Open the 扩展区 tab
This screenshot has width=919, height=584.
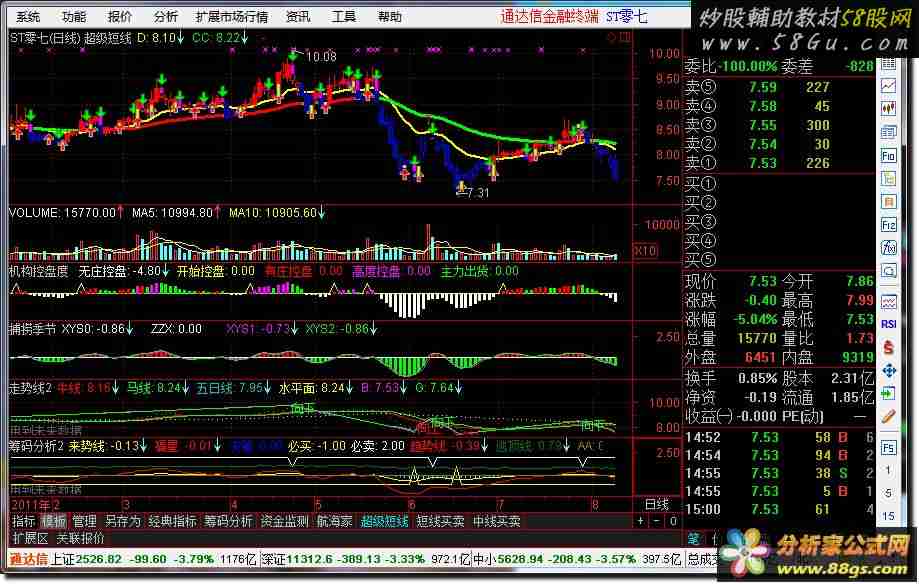coord(30,538)
